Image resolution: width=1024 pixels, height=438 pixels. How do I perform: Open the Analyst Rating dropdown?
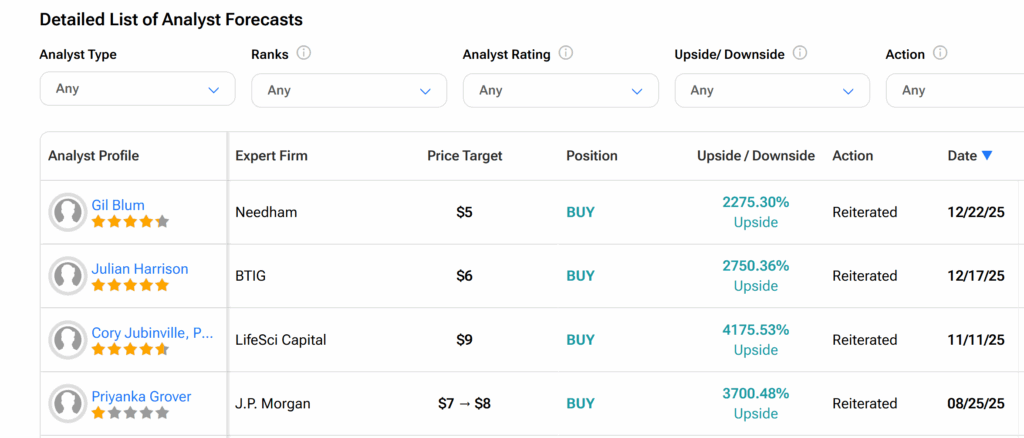(x=560, y=90)
